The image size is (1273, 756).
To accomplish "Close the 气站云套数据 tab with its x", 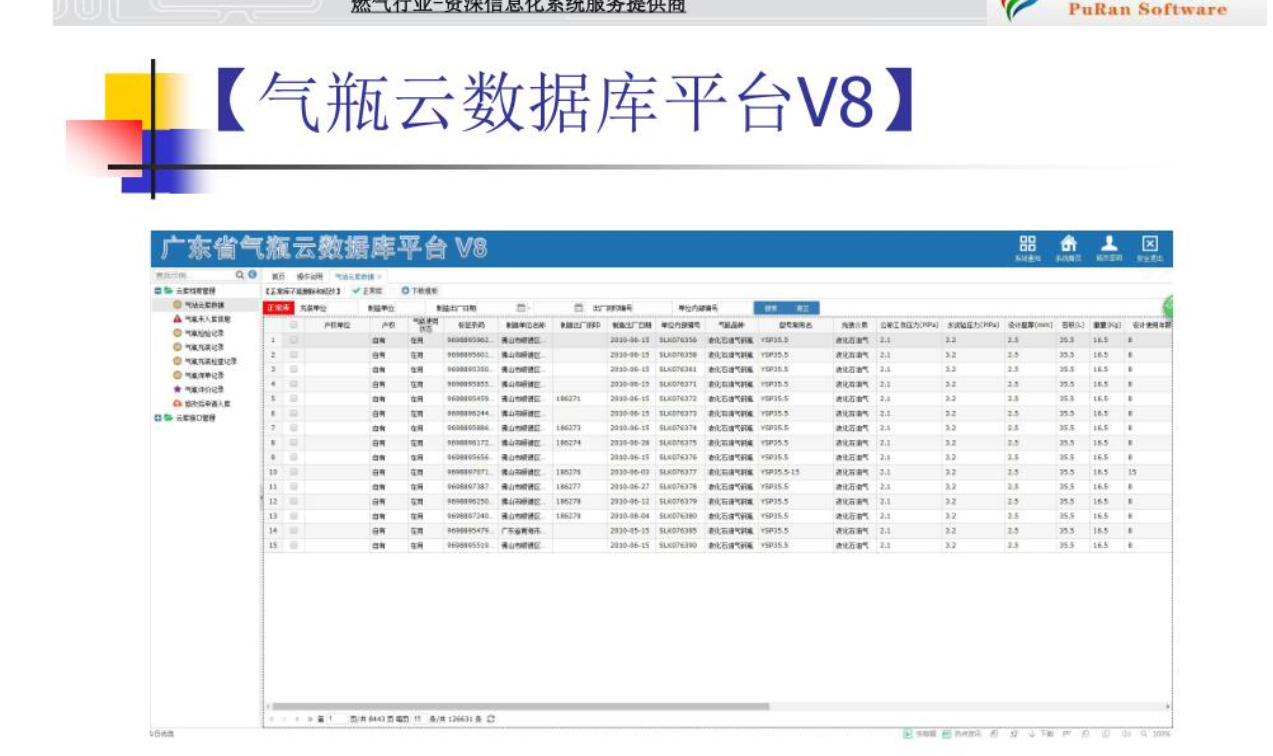I will point(380,276).
